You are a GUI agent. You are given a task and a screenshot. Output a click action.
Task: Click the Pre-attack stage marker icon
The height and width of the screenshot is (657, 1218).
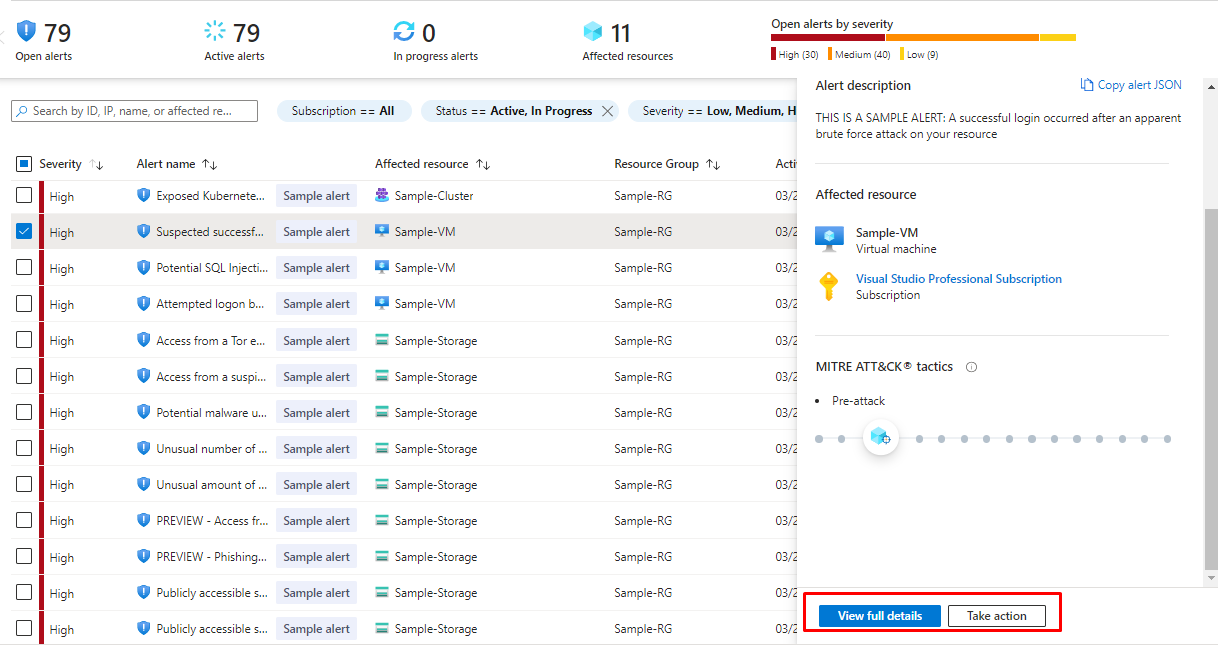click(880, 437)
